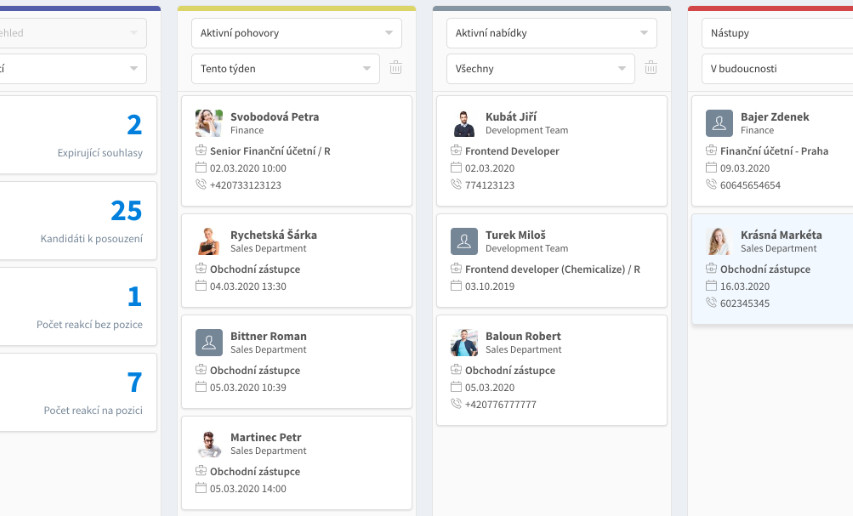Click Kubát Jiří profile photo
Image resolution: width=853 pixels, height=516 pixels.
click(x=464, y=123)
